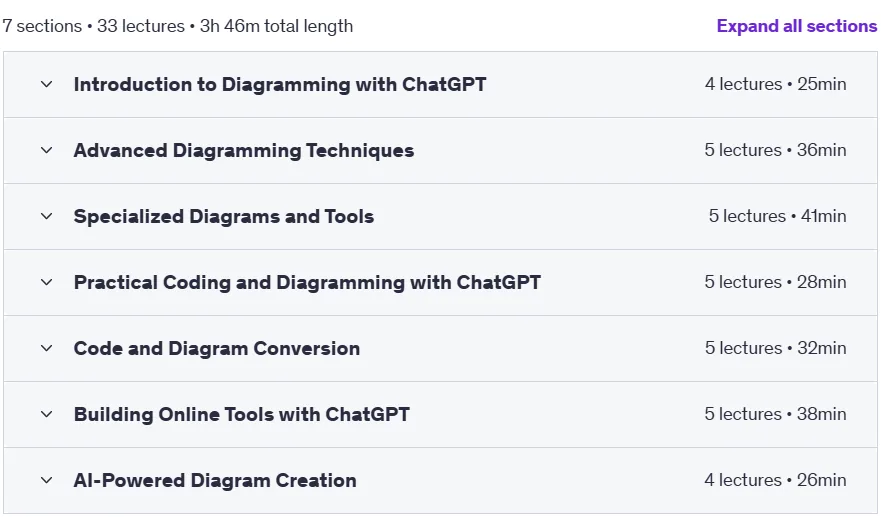Click chevron beside Code and Diagram Conversion

[47, 348]
